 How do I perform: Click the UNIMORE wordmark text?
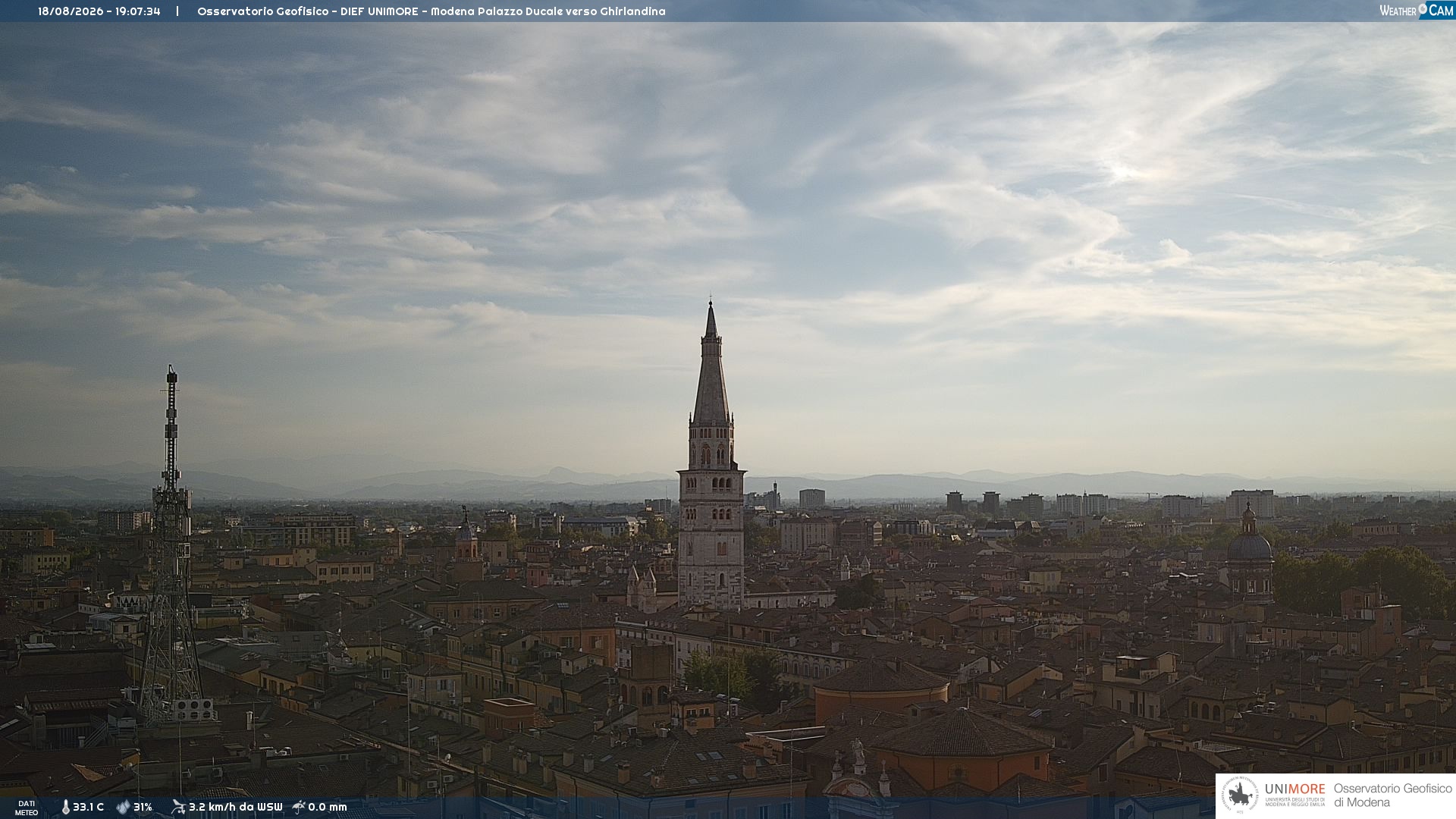click(1295, 789)
